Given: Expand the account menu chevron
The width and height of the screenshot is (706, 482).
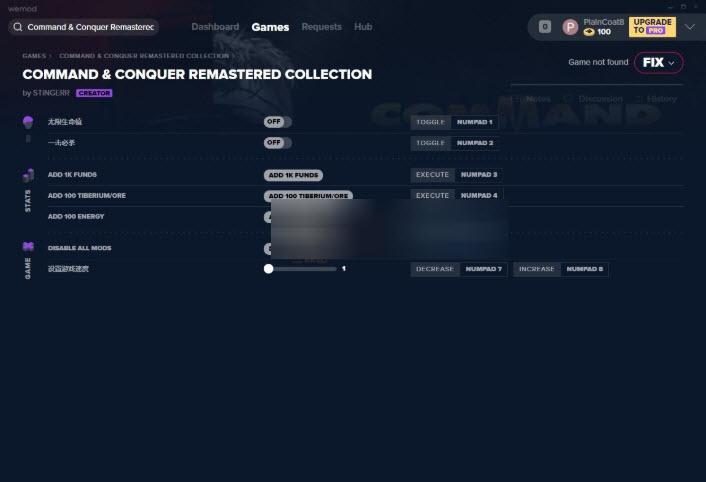Looking at the screenshot, I should coord(690,27).
